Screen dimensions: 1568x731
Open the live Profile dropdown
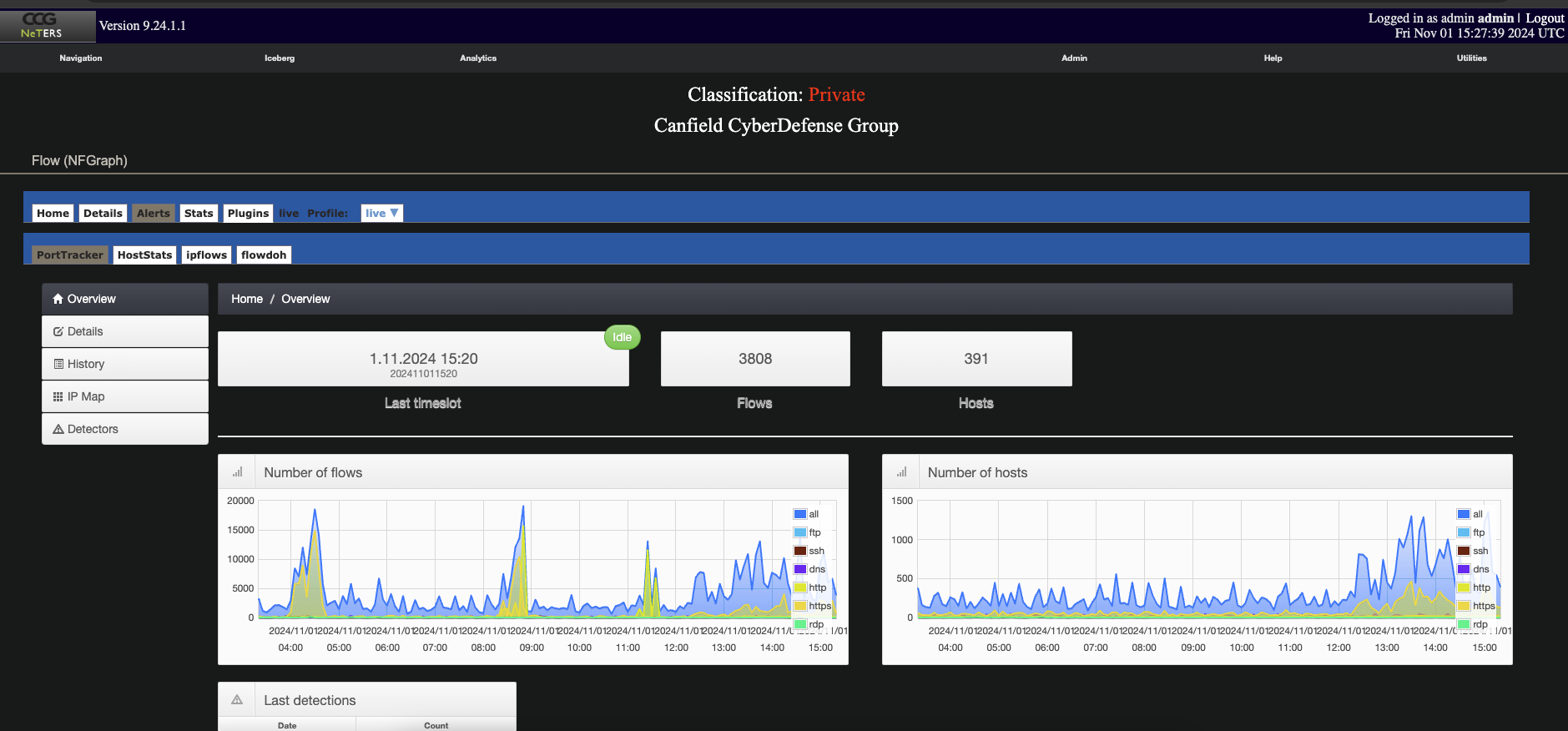(381, 213)
